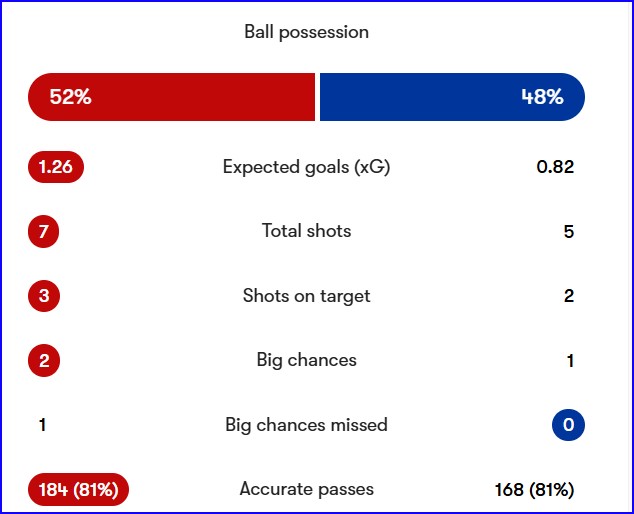Select the Shots on target label
Screen dimensions: 634x514
click(x=306, y=296)
